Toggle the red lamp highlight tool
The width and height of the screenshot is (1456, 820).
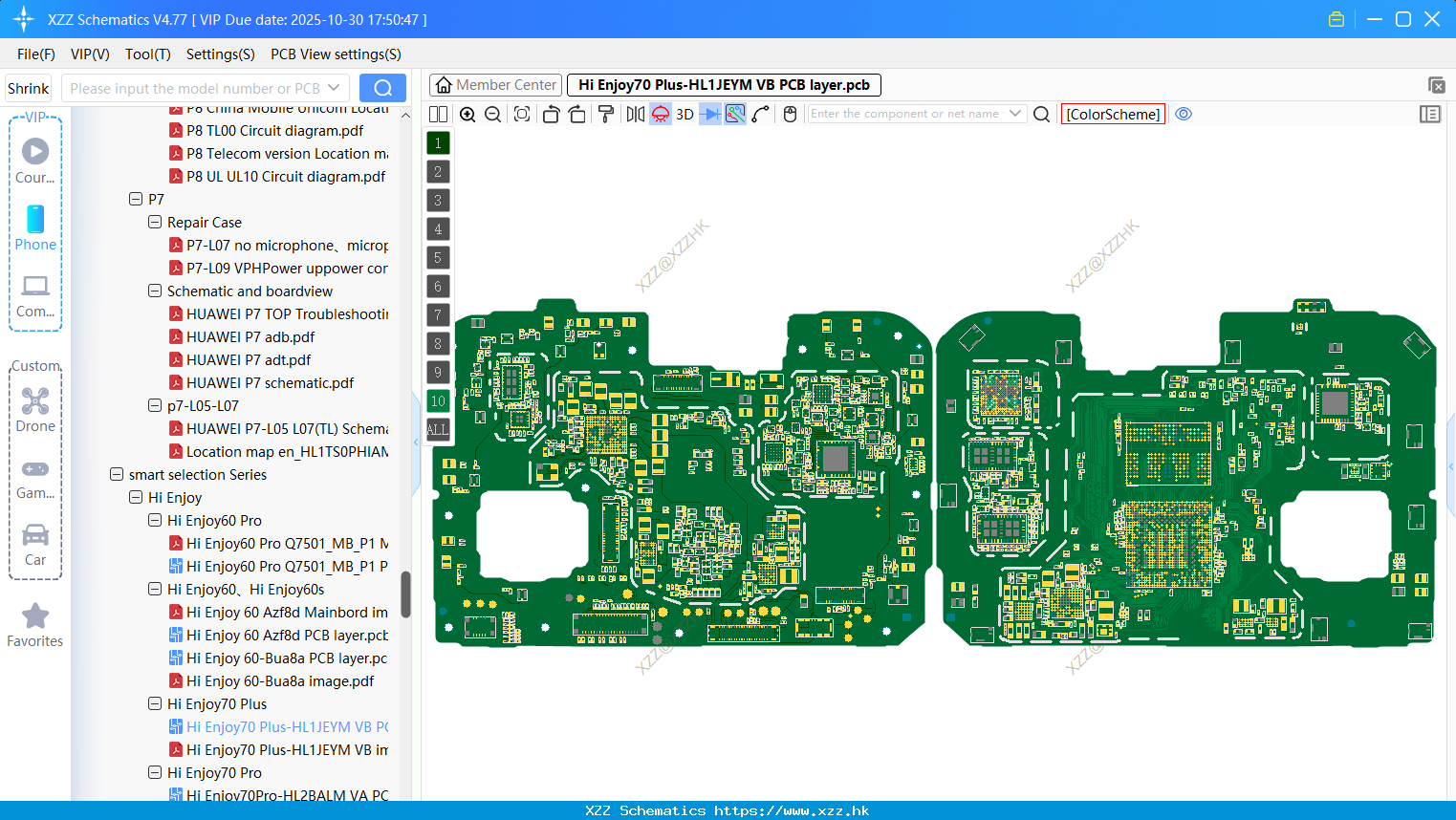661,114
